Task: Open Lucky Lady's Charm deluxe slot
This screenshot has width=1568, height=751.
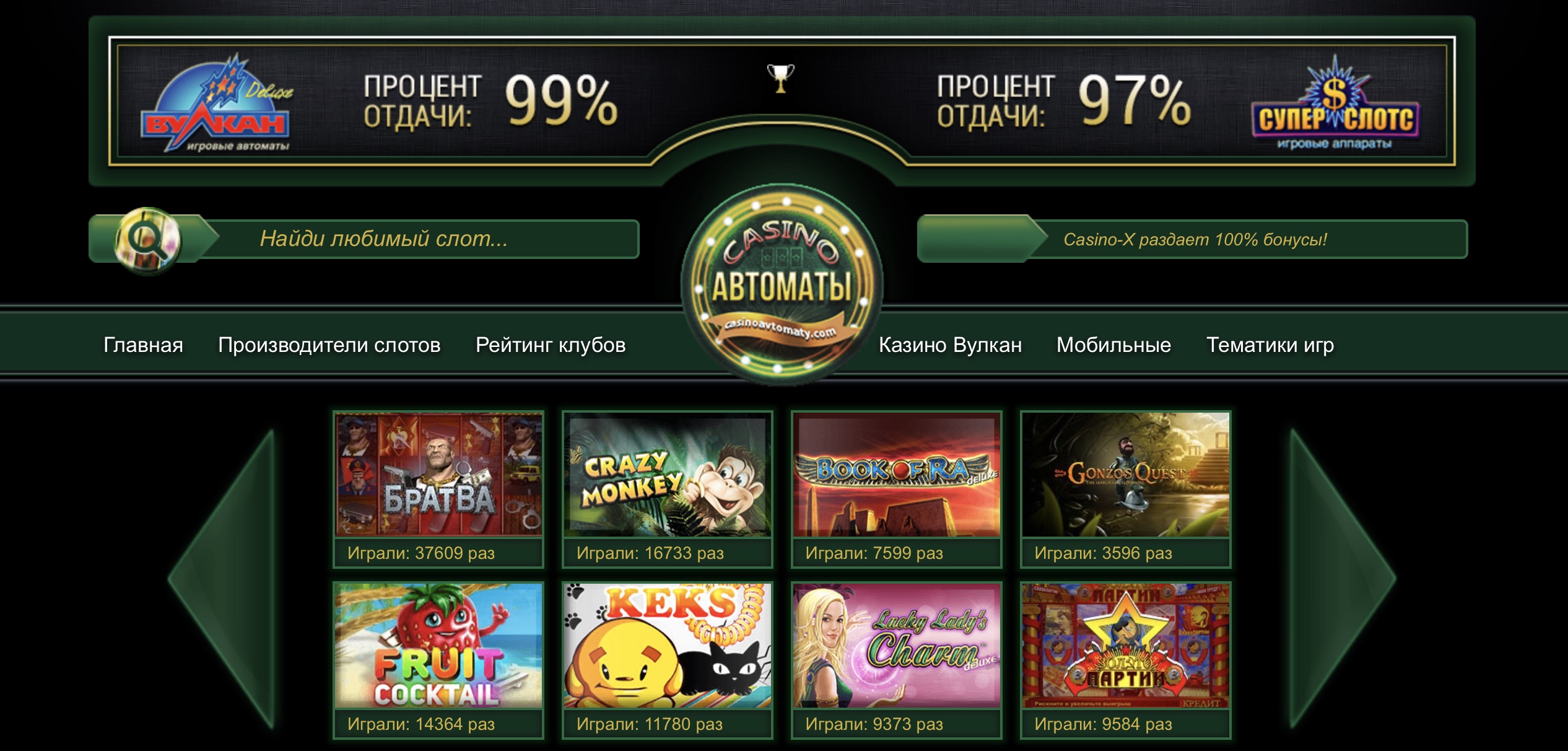Action: tap(897, 660)
